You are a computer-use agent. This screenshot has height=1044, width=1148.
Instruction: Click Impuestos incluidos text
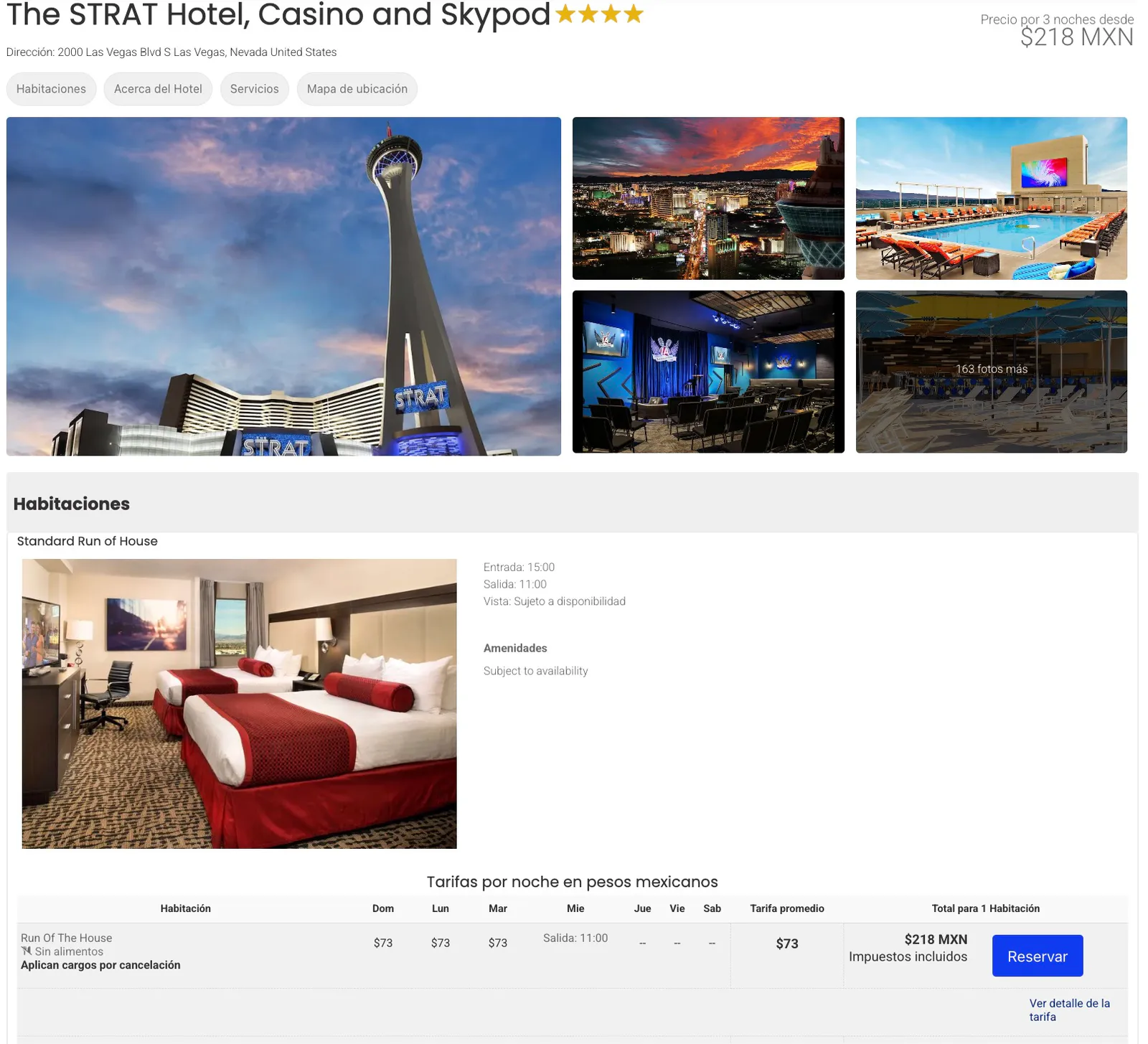(x=908, y=956)
